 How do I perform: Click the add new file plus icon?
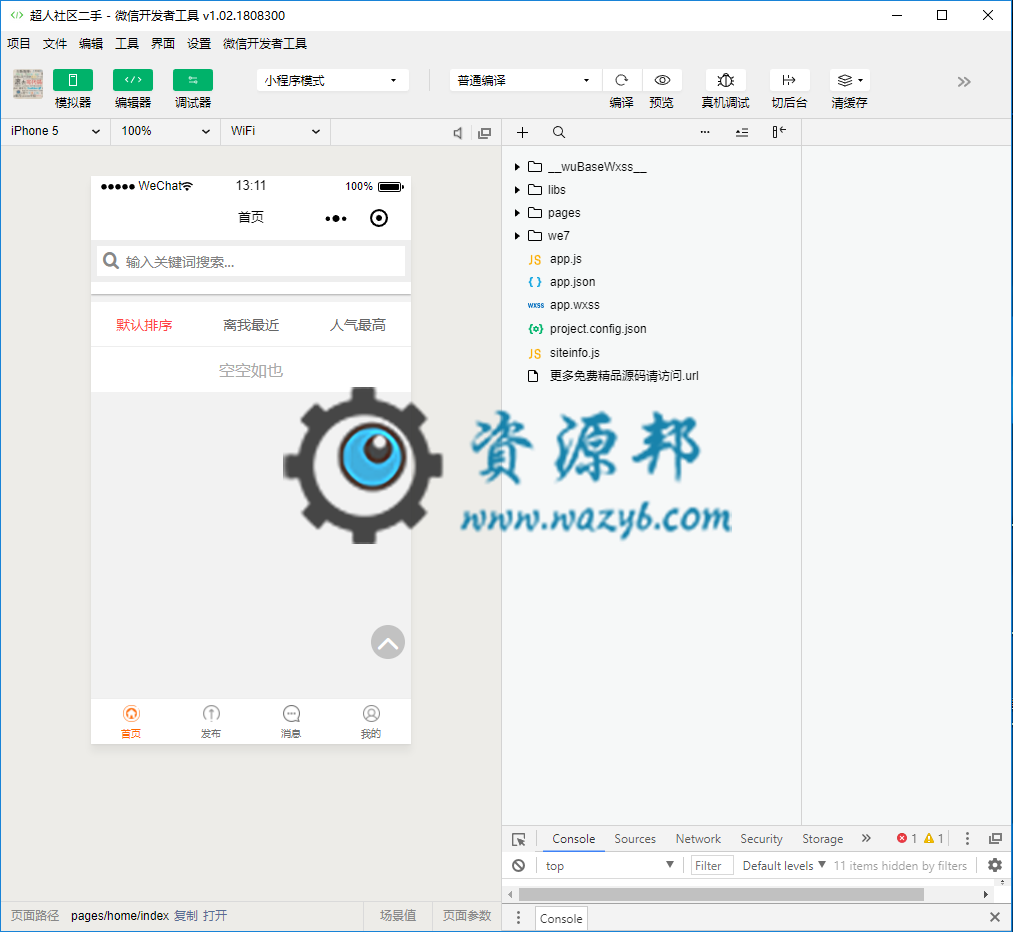point(523,132)
